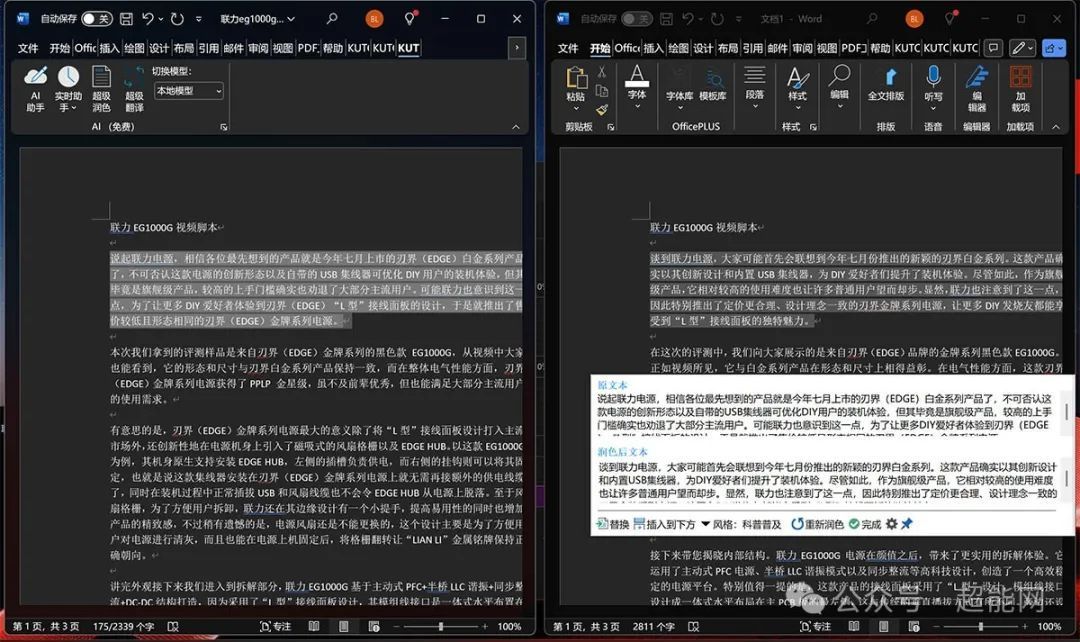
Task: Click 2811 个字 word count in right window
Action: [x=654, y=627]
